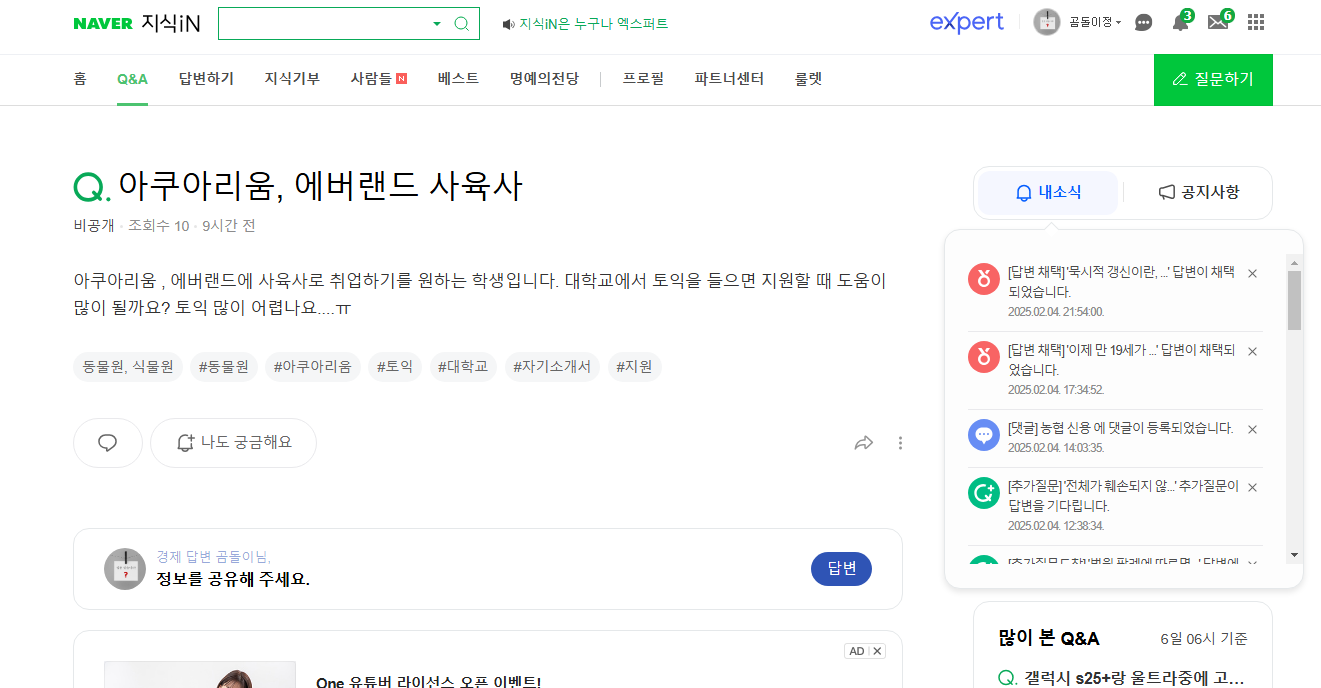Click the blue 답변 button

[841, 569]
